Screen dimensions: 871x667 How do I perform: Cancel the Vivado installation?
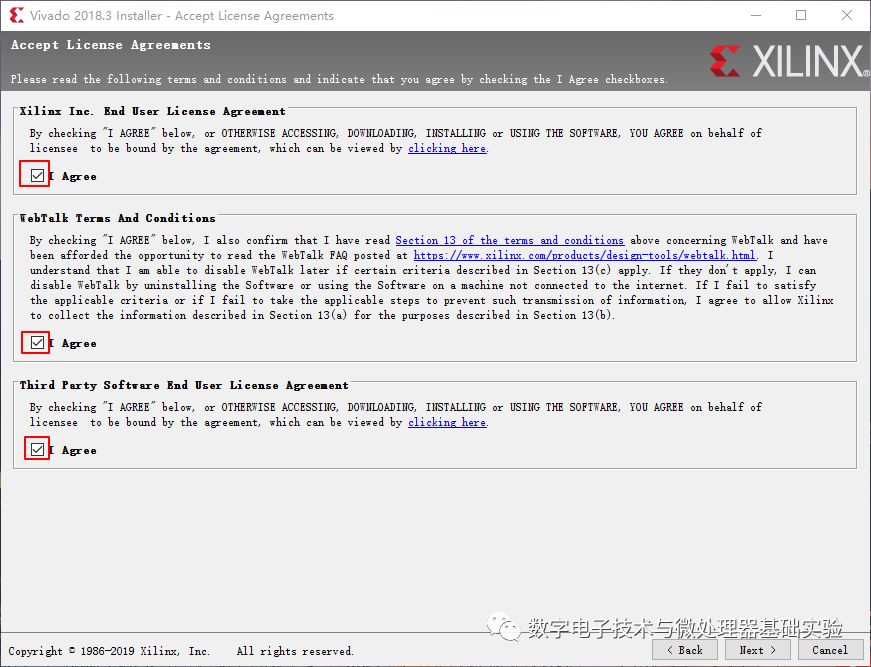(830, 650)
